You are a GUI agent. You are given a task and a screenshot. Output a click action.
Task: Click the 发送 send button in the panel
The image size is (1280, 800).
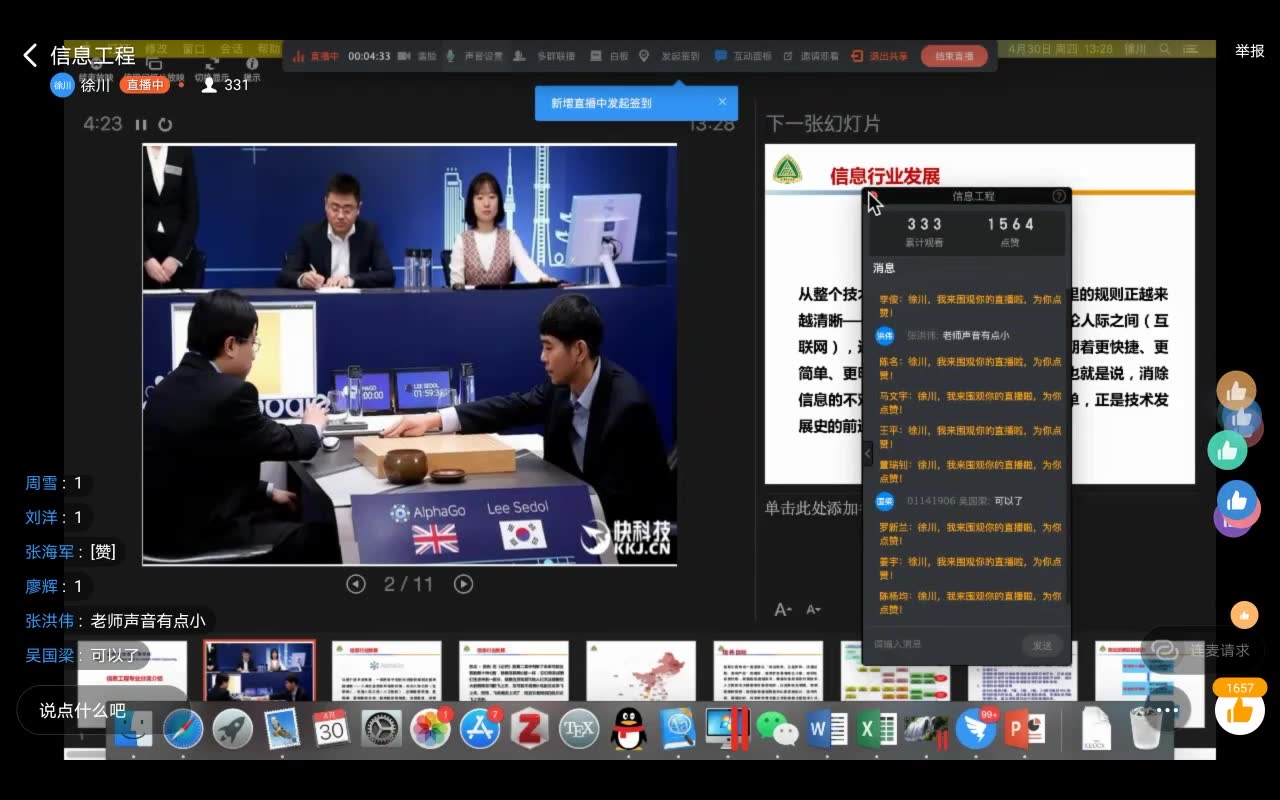(x=1042, y=645)
